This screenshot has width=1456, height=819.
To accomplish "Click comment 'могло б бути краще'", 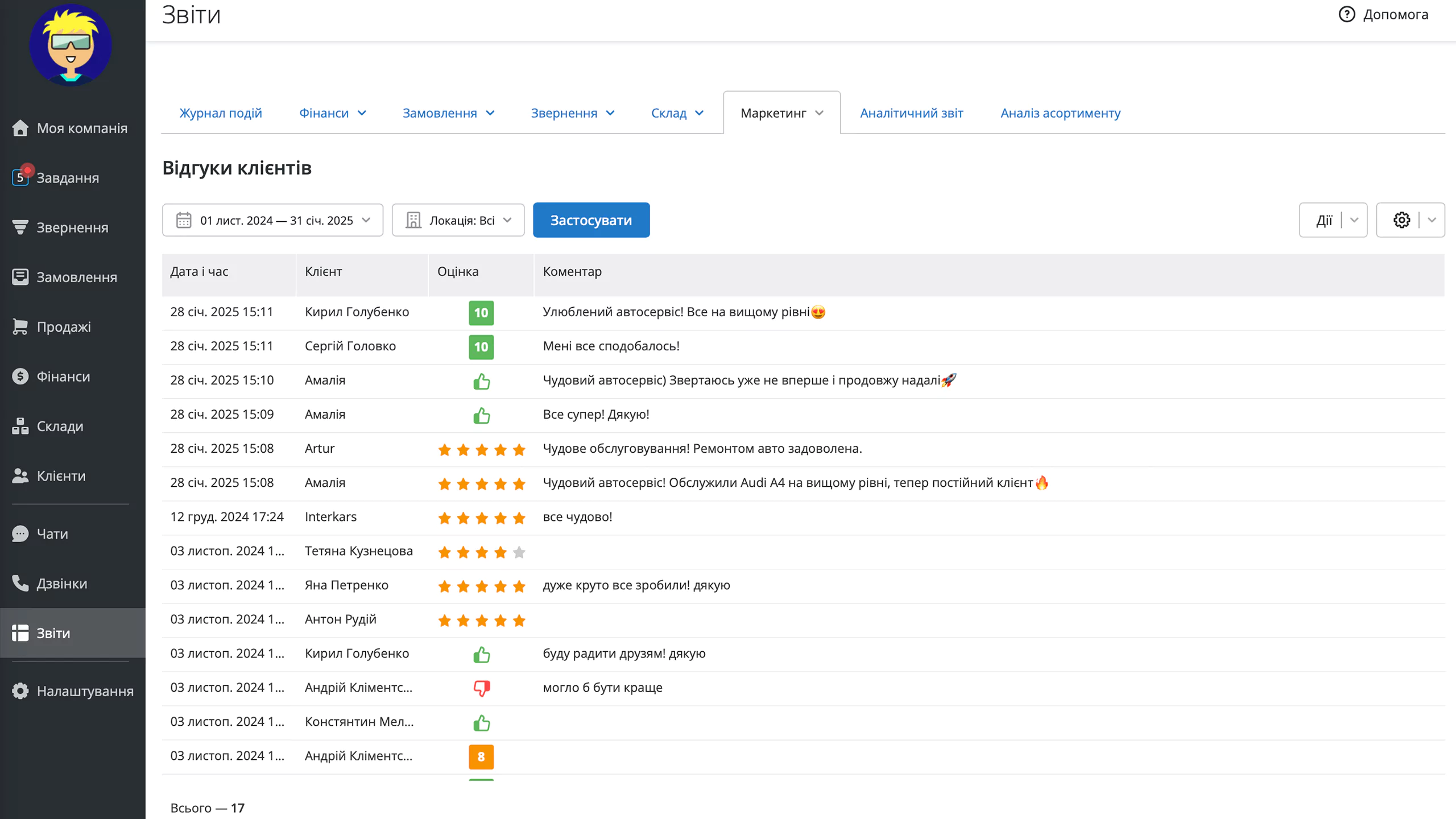I will click(x=602, y=688).
